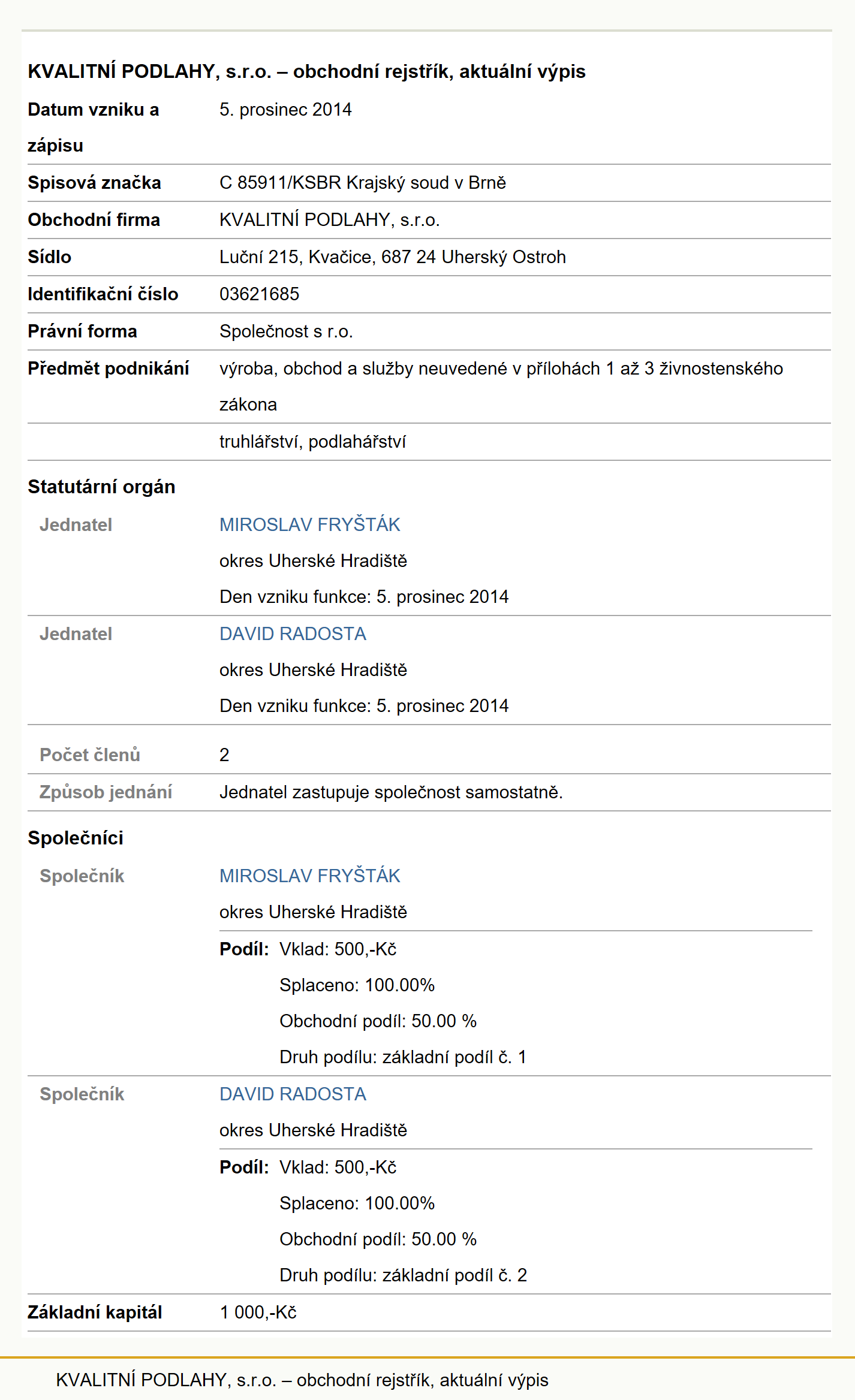This screenshot has width=855, height=1400.
Task: Click the identification number 03621685
Action: 259,294
